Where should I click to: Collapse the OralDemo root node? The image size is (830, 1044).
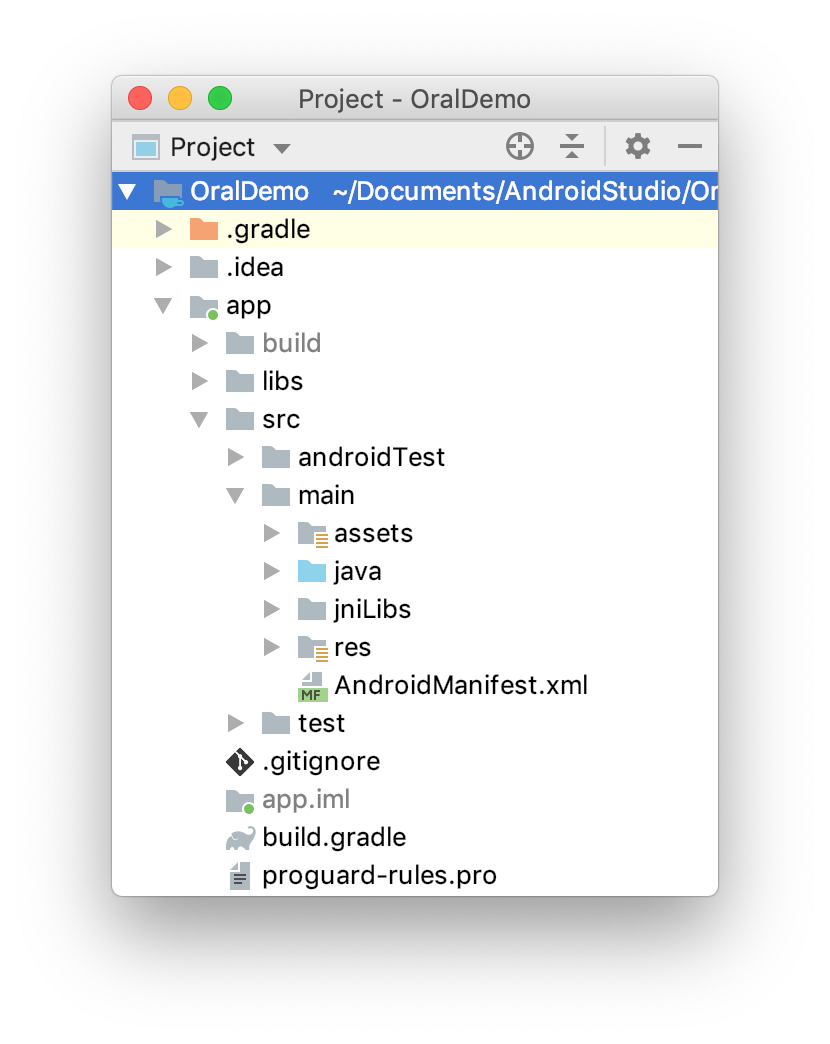click(x=127, y=192)
